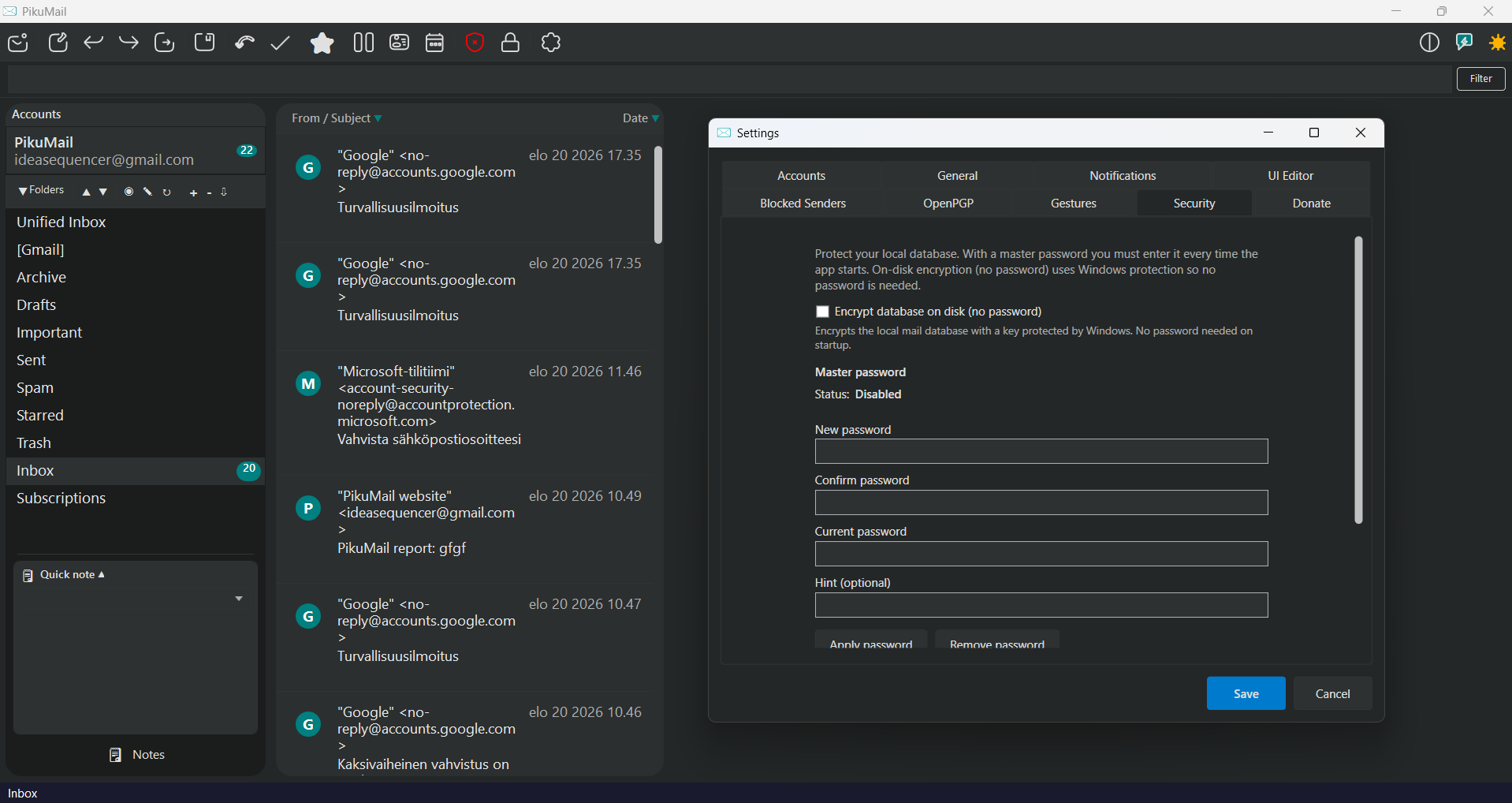
Task: Click the circle icon in folders toolbar
Action: pos(128,192)
